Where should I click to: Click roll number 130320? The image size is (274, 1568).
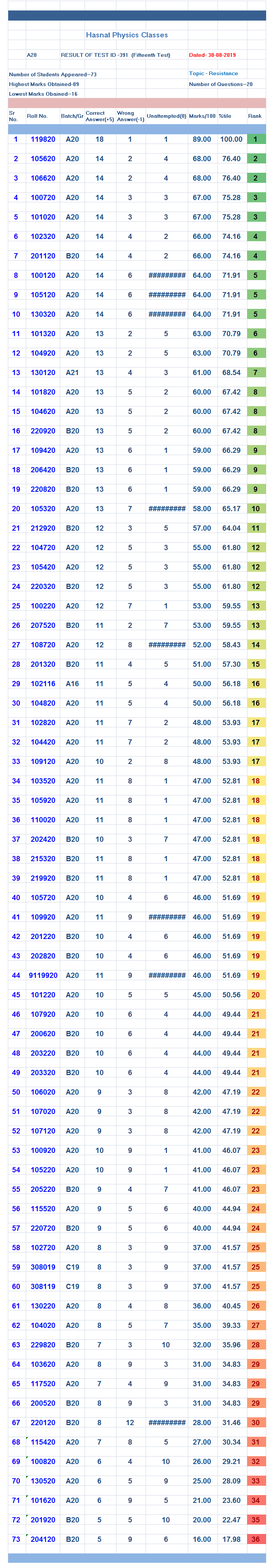(43, 315)
